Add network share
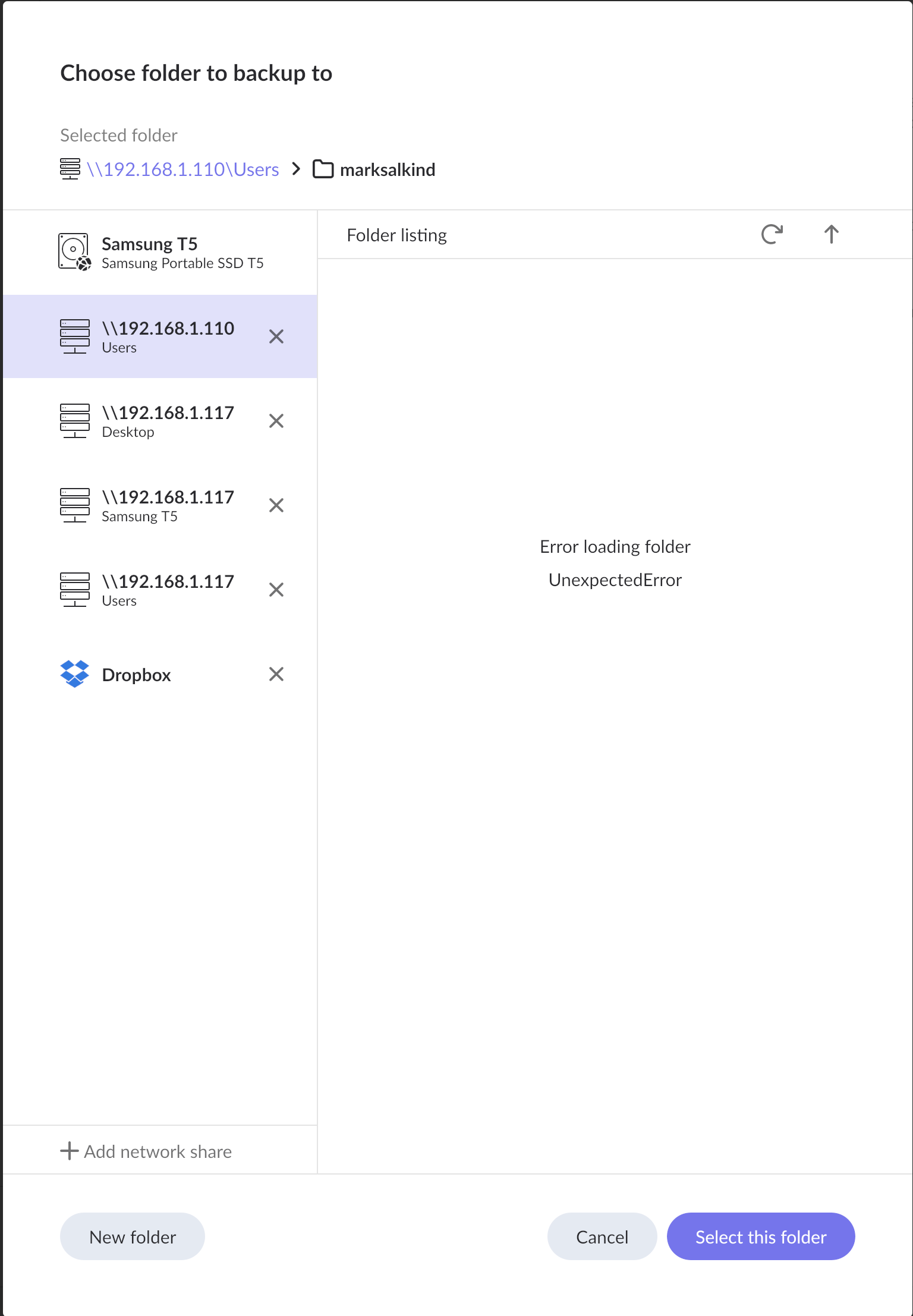The width and height of the screenshot is (913, 1316). (x=146, y=1151)
